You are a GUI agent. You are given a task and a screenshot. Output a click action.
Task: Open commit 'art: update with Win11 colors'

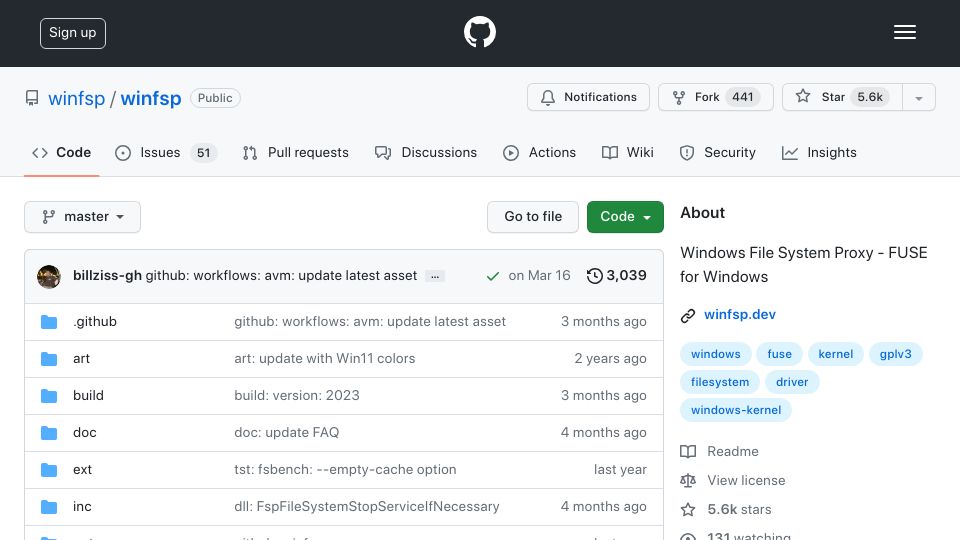click(324, 359)
